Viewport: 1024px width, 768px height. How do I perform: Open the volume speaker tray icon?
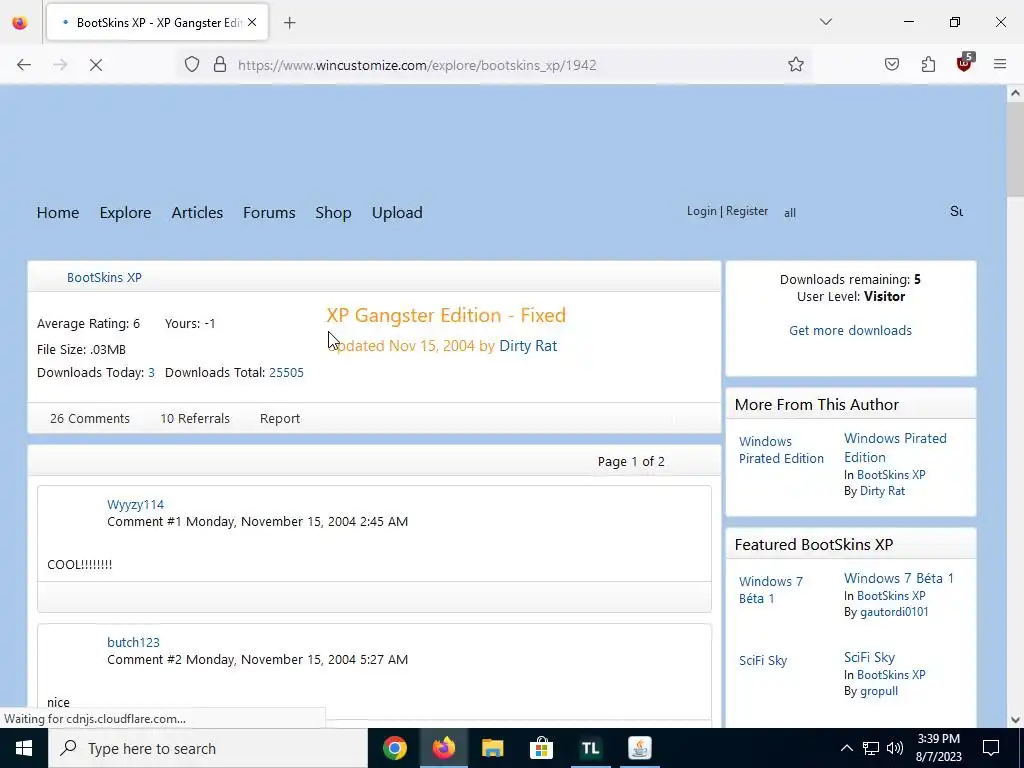pyautogui.click(x=895, y=748)
